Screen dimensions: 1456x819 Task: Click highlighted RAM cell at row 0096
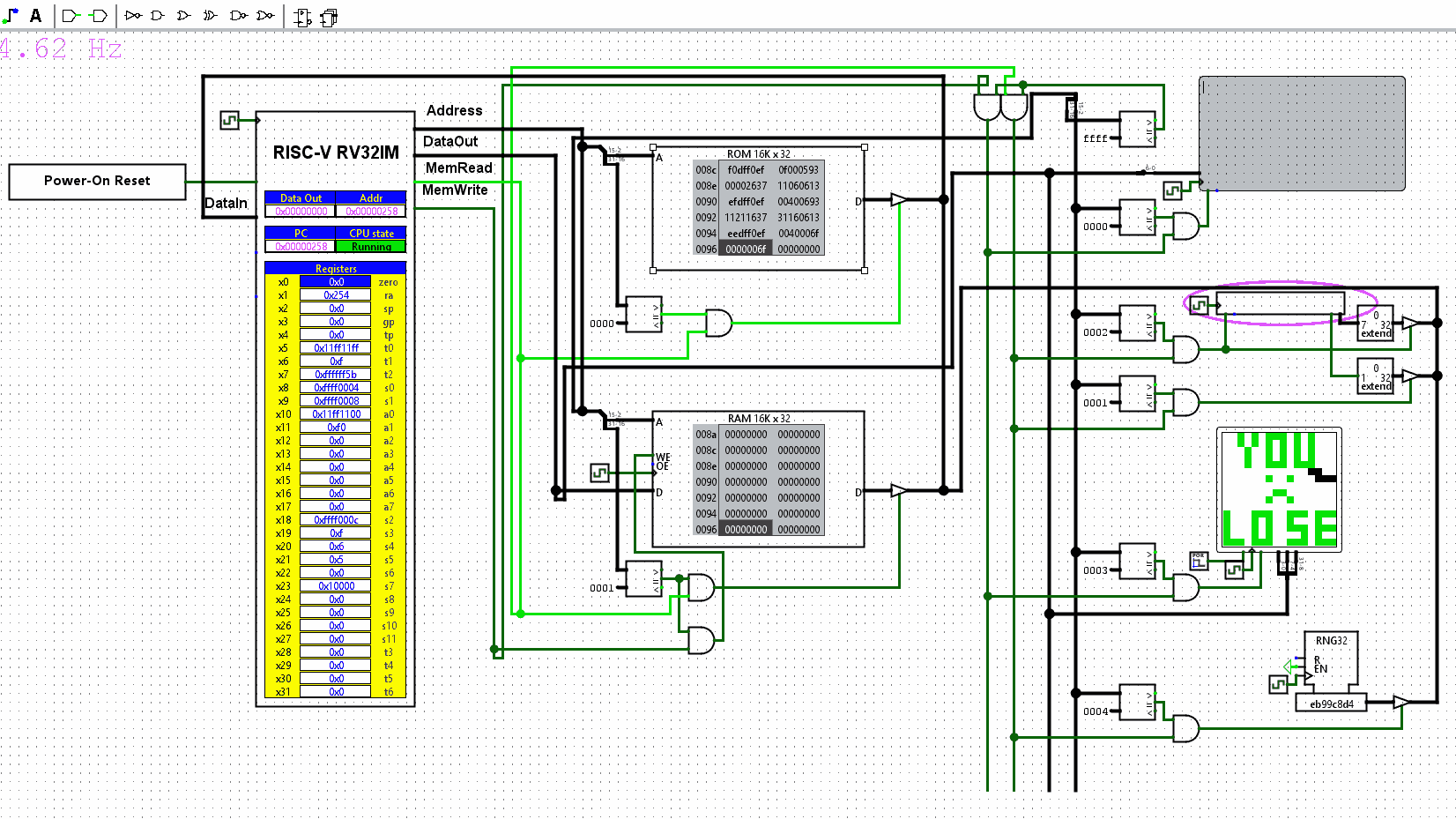click(746, 530)
